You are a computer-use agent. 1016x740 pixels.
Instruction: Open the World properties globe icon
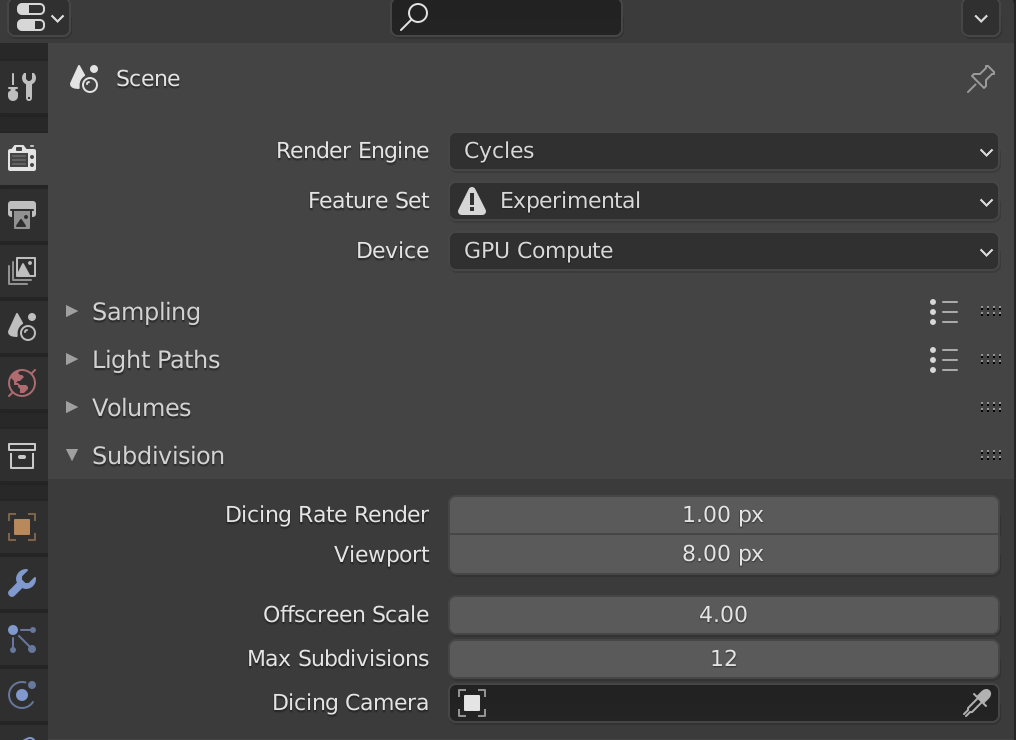[22, 382]
